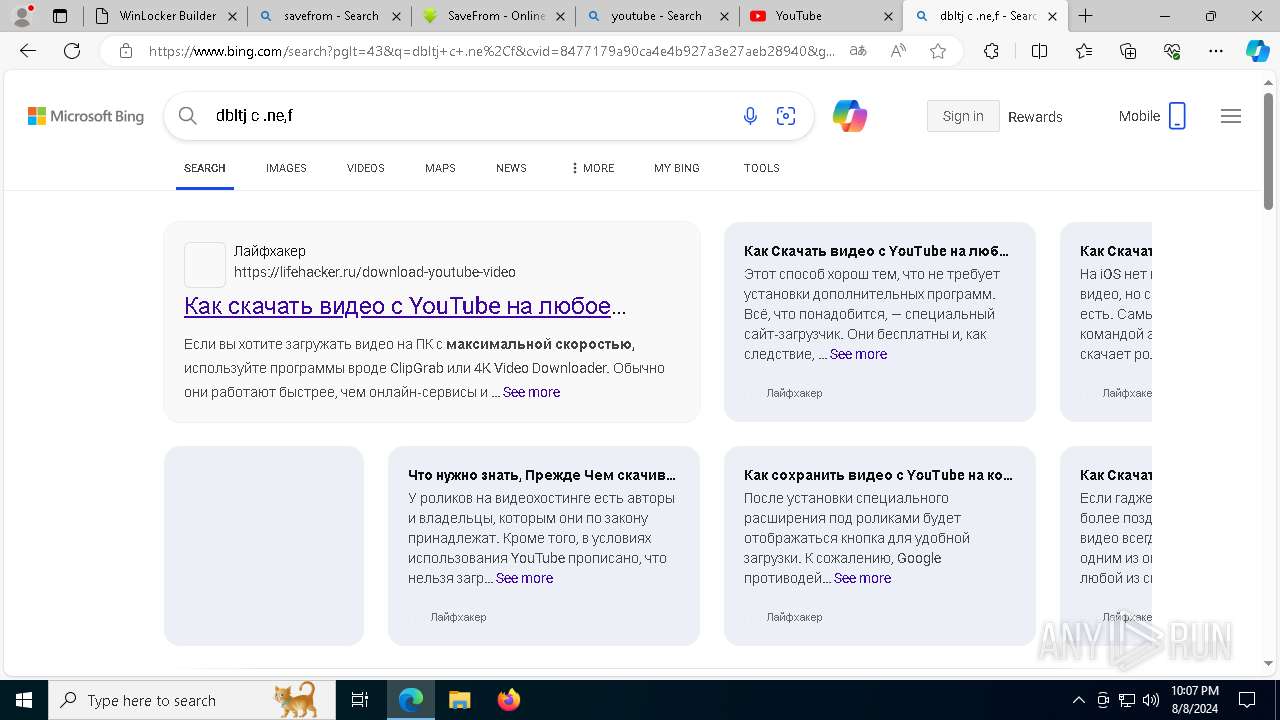This screenshot has height=720, width=1280.
Task: Close the current Bing search tab
Action: [1052, 16]
